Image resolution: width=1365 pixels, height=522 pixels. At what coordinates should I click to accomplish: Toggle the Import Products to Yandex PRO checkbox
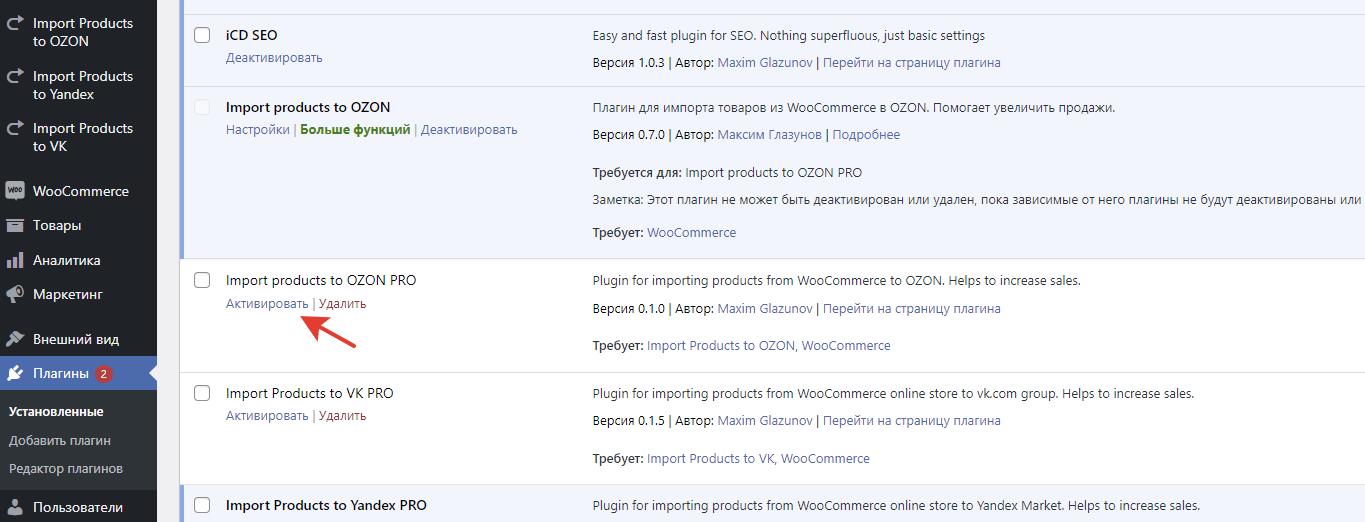click(x=202, y=505)
